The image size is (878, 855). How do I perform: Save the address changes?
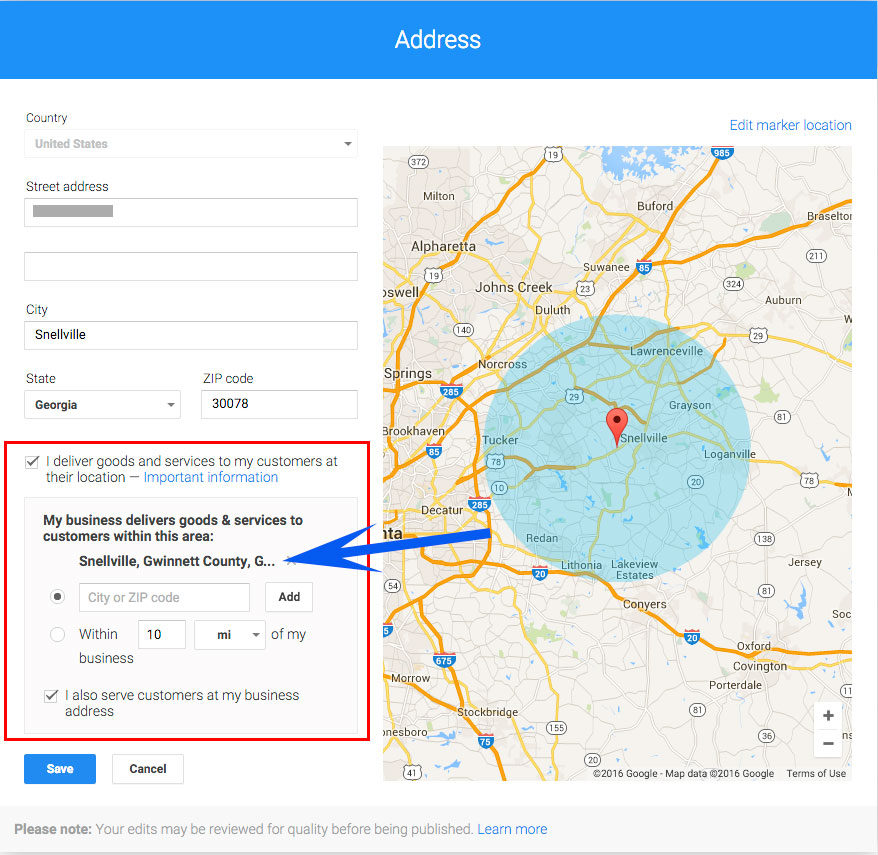(59, 768)
